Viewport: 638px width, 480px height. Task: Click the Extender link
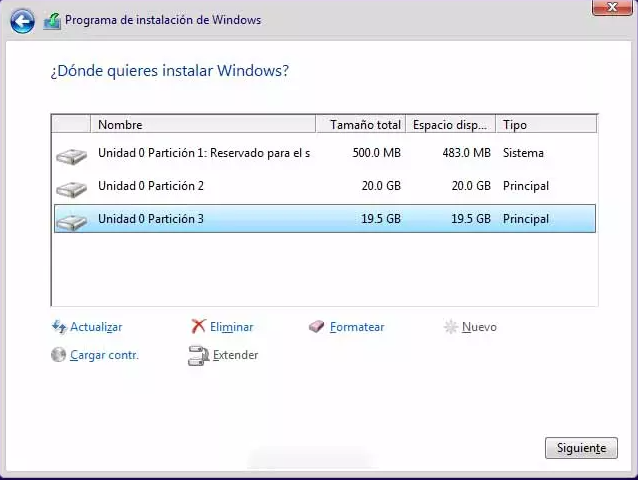point(236,355)
